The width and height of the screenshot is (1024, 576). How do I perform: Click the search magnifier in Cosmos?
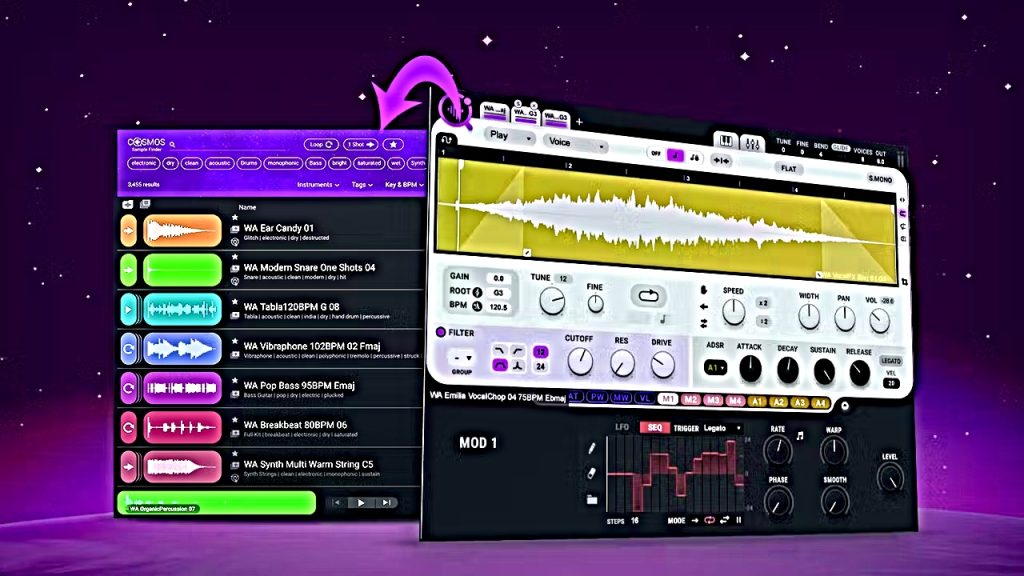point(173,144)
